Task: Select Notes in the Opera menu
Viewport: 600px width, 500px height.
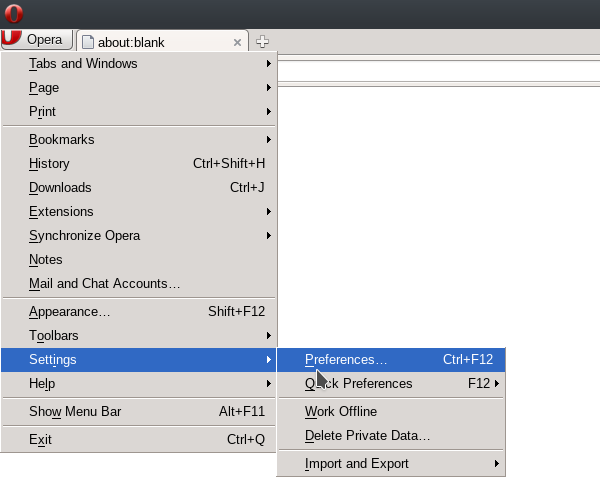Action: pyautogui.click(x=139, y=260)
